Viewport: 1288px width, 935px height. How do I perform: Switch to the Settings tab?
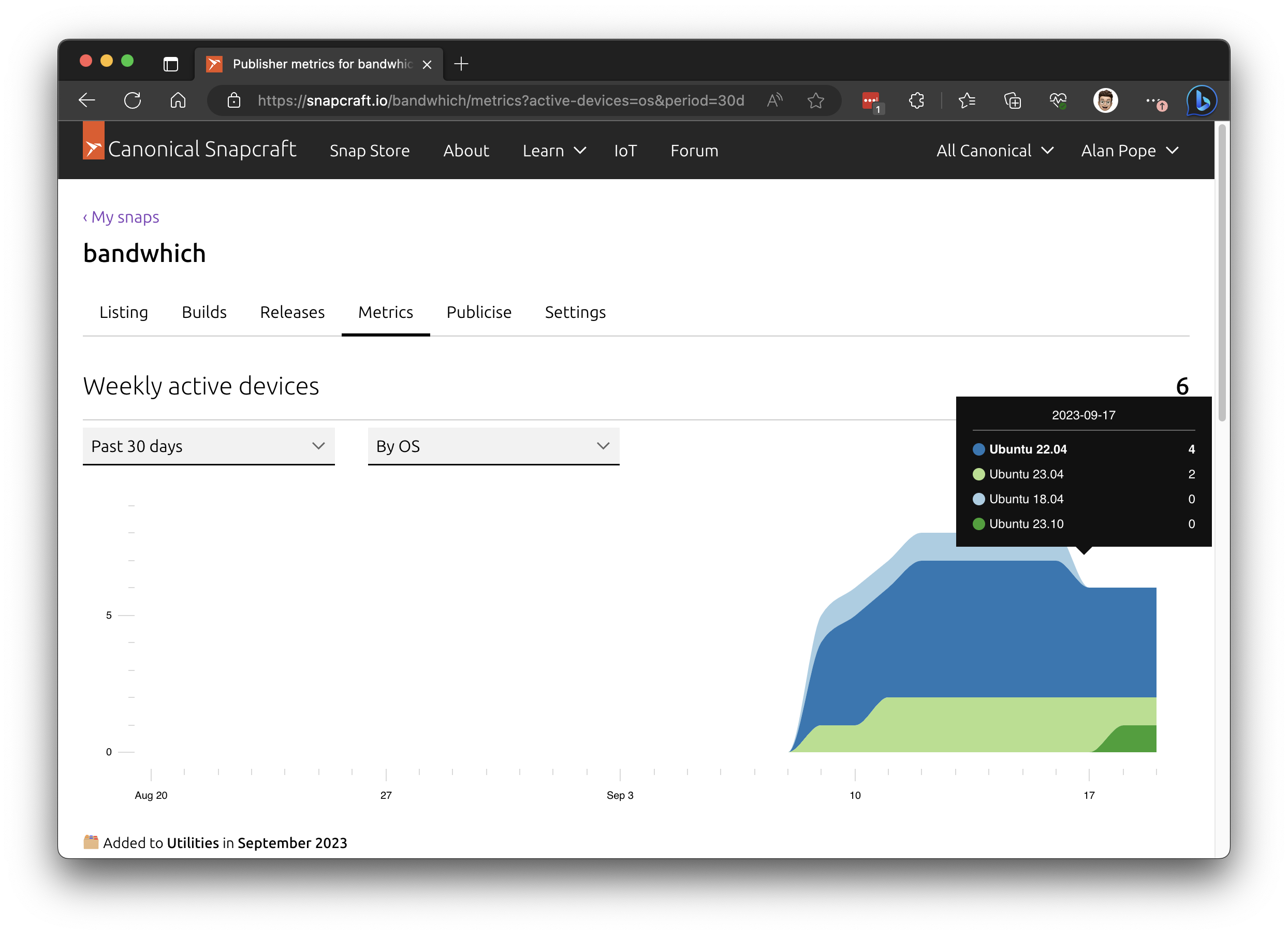click(x=575, y=312)
